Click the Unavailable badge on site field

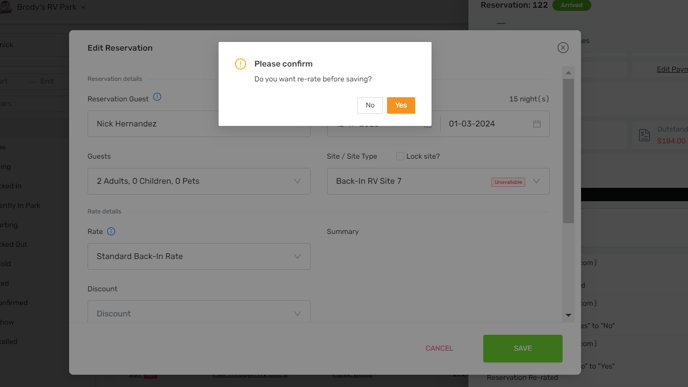(508, 182)
